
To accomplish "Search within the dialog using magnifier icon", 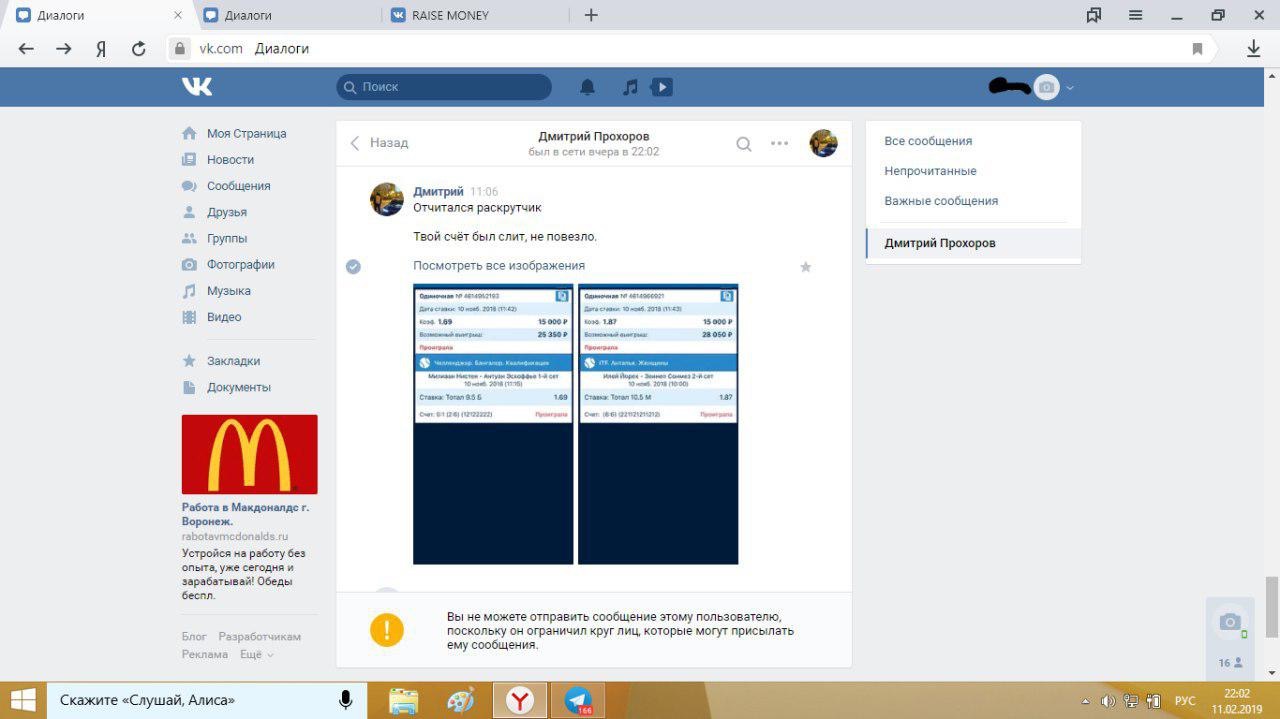I will pos(744,143).
